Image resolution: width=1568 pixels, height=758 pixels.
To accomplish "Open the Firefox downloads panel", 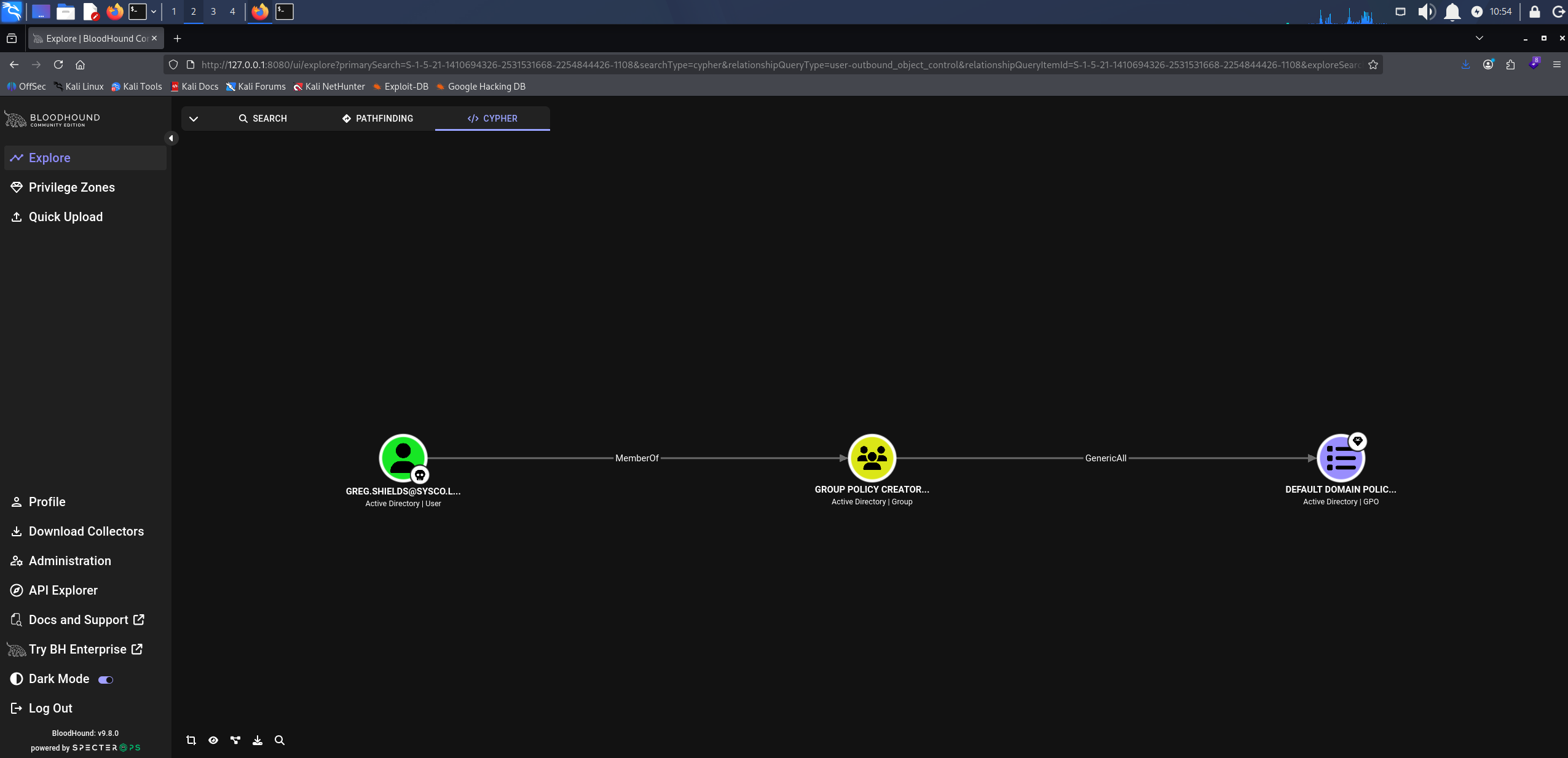I will tap(1466, 64).
